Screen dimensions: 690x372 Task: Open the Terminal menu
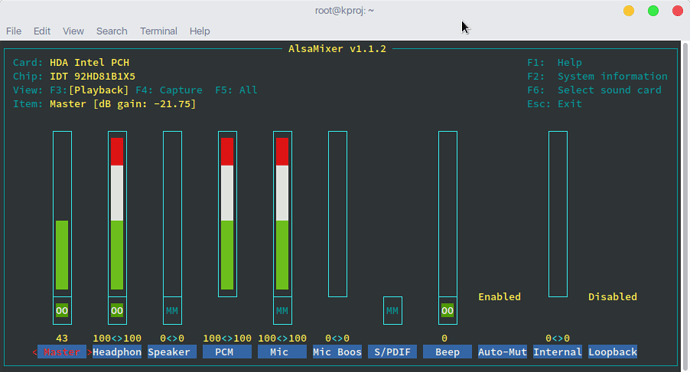click(159, 31)
